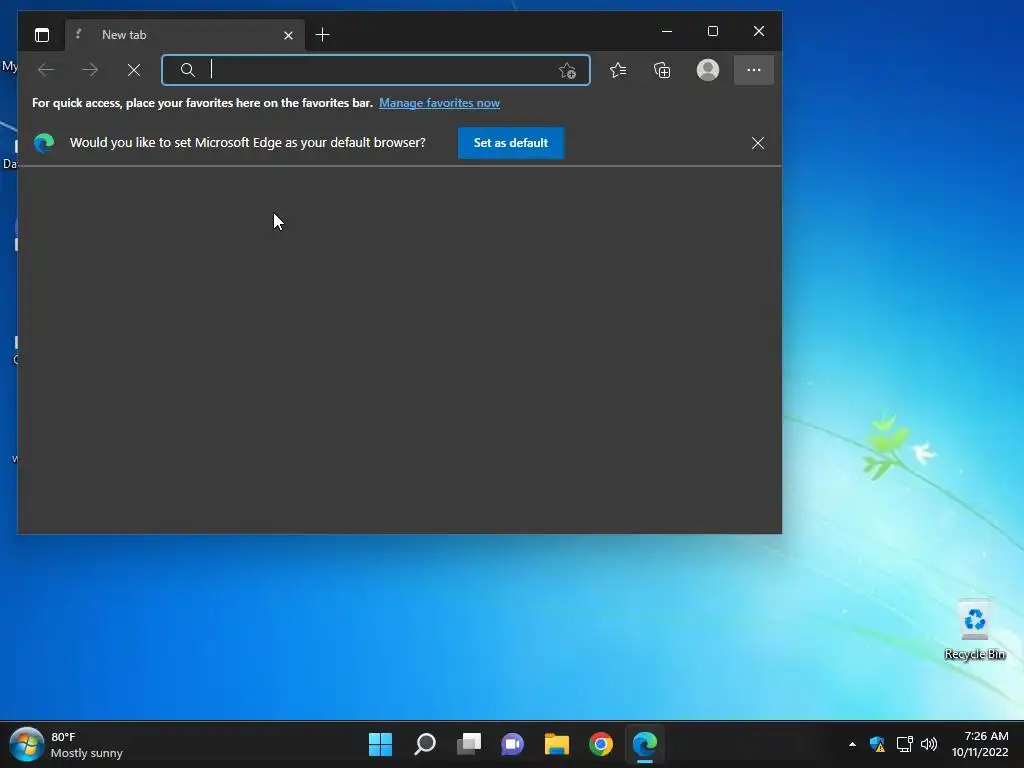Show hidden system tray icons
1024x768 pixels.
tap(852, 744)
